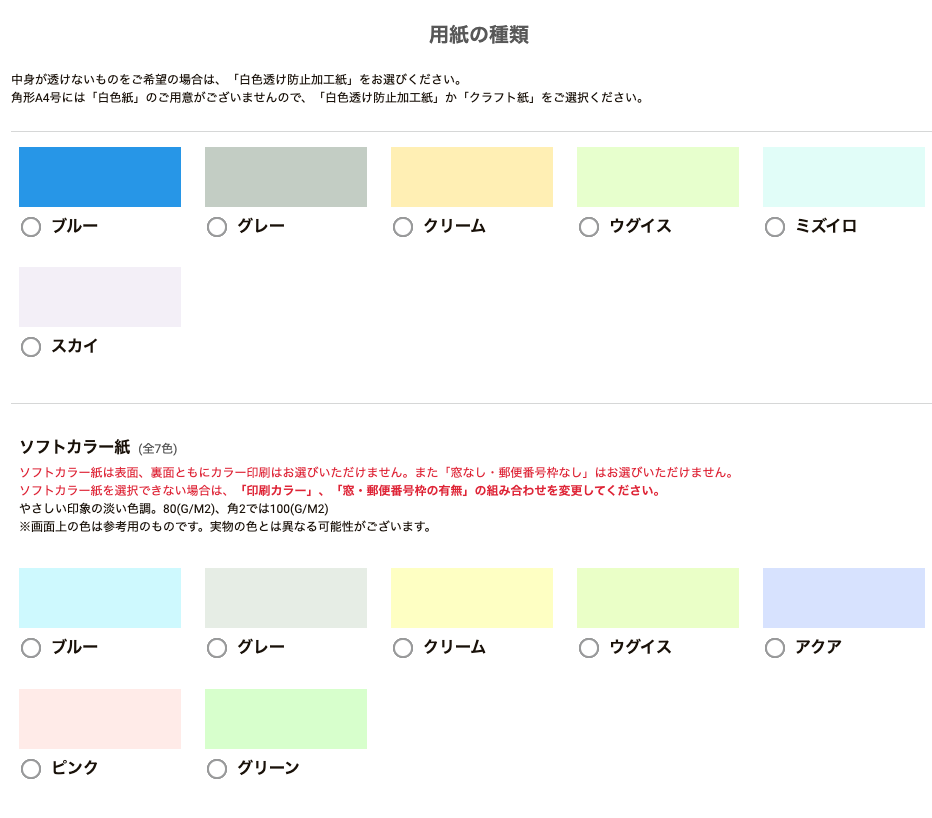
Task: Click the アクア light periwinkle swatch
Action: pyautogui.click(x=844, y=598)
